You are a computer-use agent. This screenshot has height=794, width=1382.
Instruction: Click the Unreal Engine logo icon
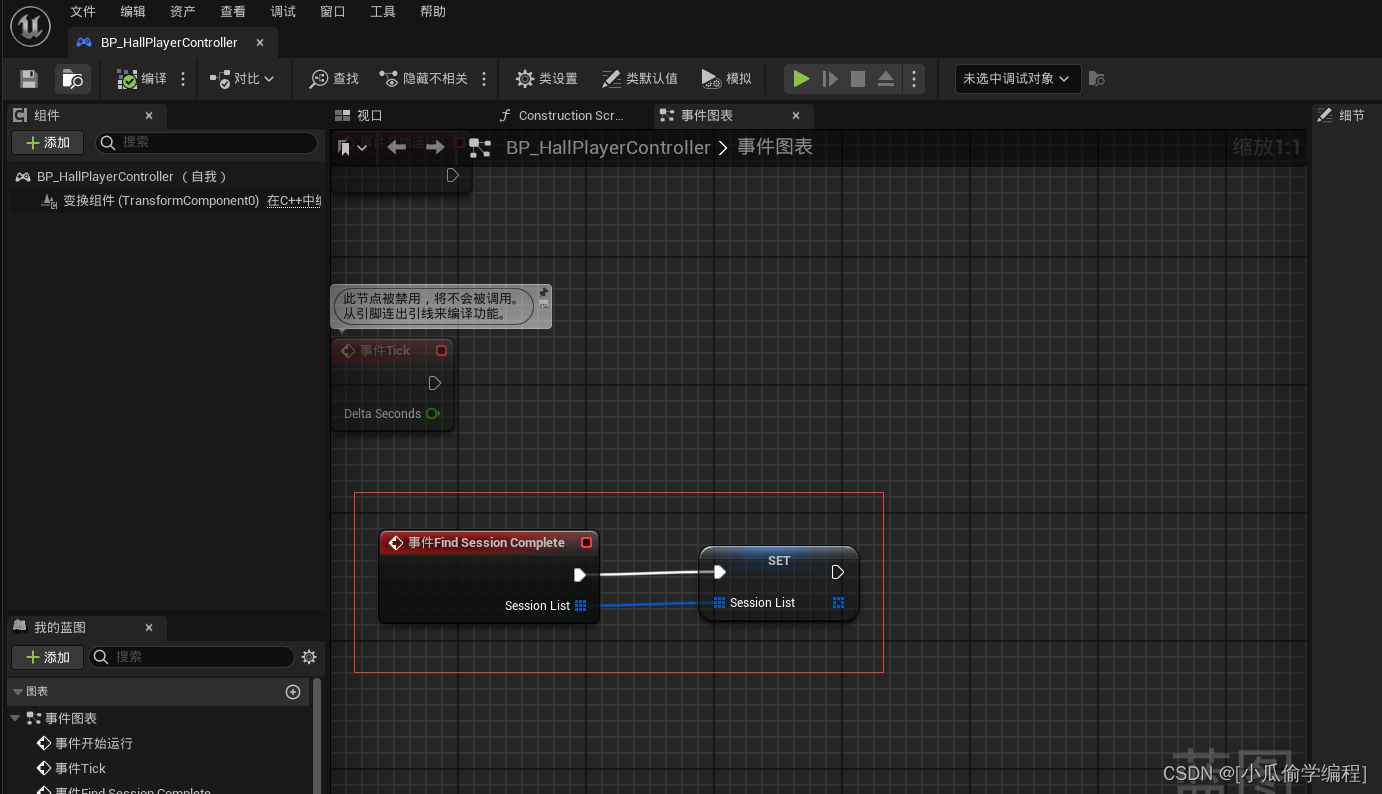(30, 26)
